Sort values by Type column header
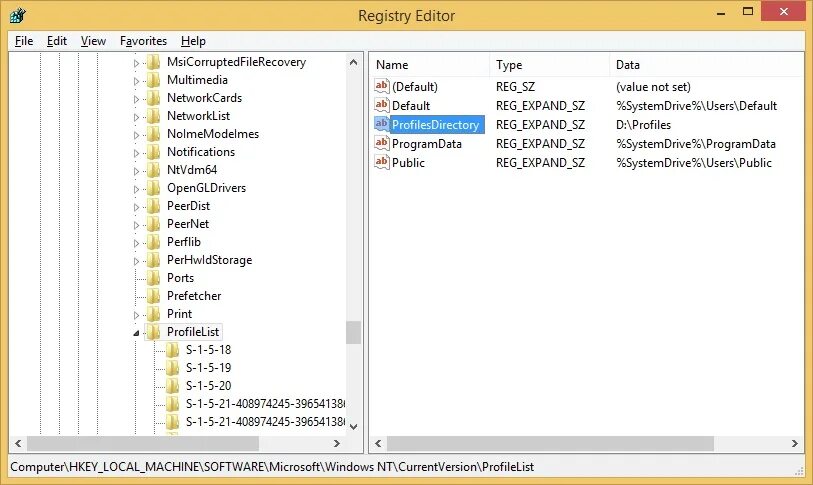This screenshot has width=813, height=485. click(549, 65)
